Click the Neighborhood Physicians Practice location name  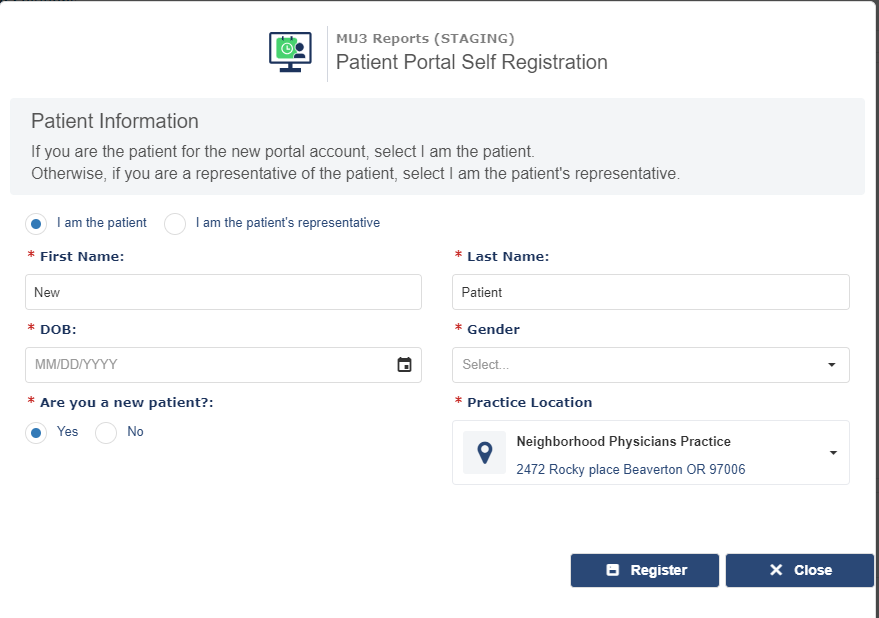click(623, 442)
